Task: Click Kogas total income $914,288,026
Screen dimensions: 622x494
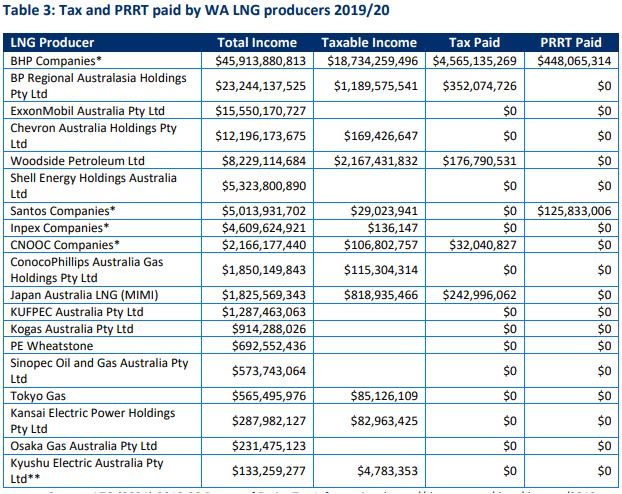Action: click(269, 329)
